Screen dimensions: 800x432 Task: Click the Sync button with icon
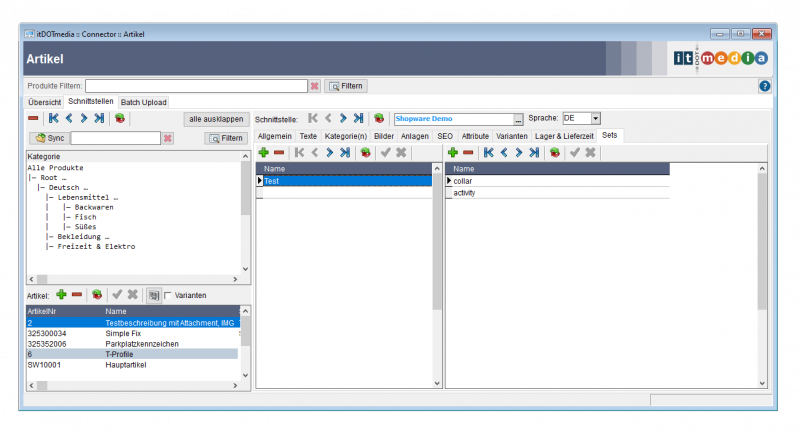tap(49, 138)
